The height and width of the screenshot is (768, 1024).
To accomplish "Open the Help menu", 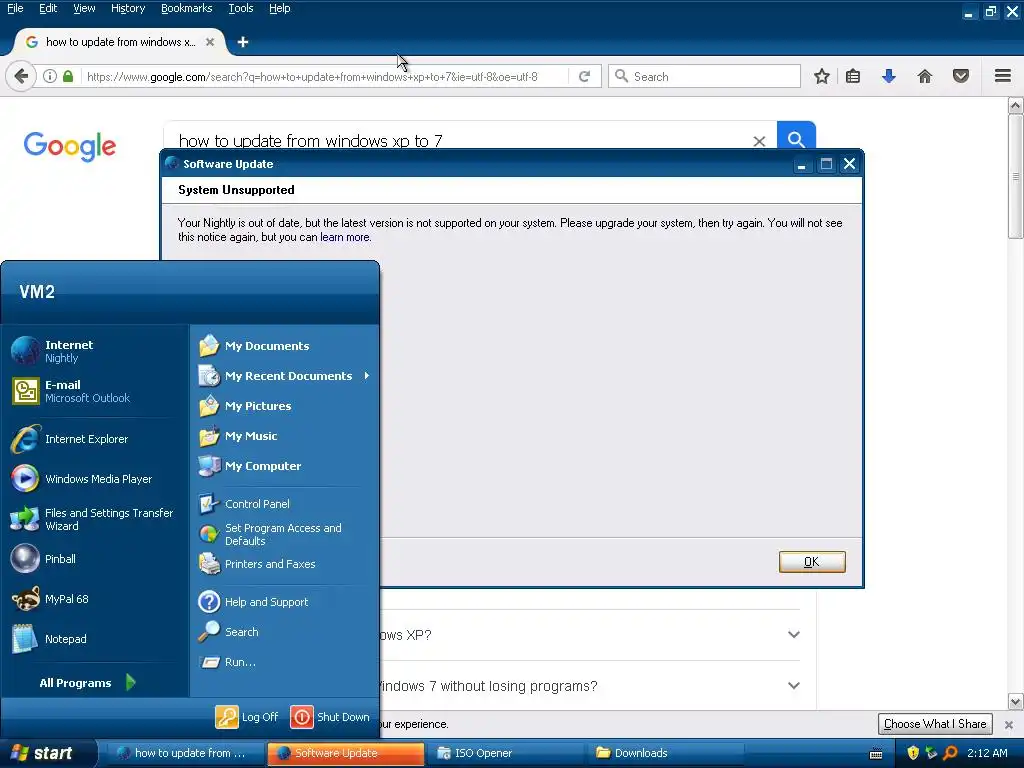I will [x=280, y=8].
